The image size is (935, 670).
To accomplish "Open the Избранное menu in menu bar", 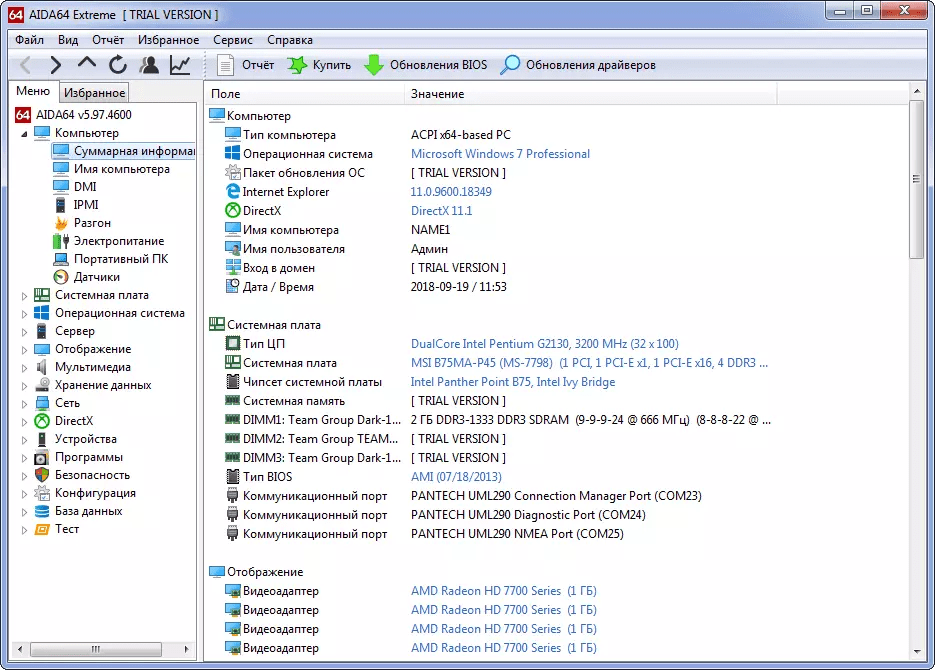I will 169,40.
